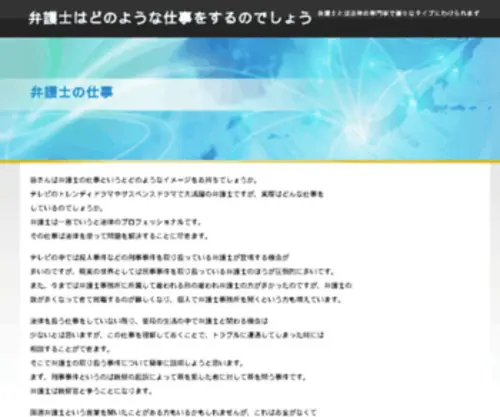The height and width of the screenshot is (417, 500).
Task: Click the blurred tagline text right of site title
Action: [x=399, y=13]
